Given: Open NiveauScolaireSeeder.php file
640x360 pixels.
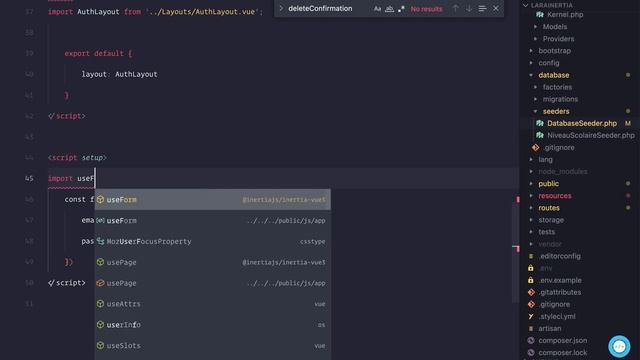Looking at the screenshot, I should pos(591,135).
